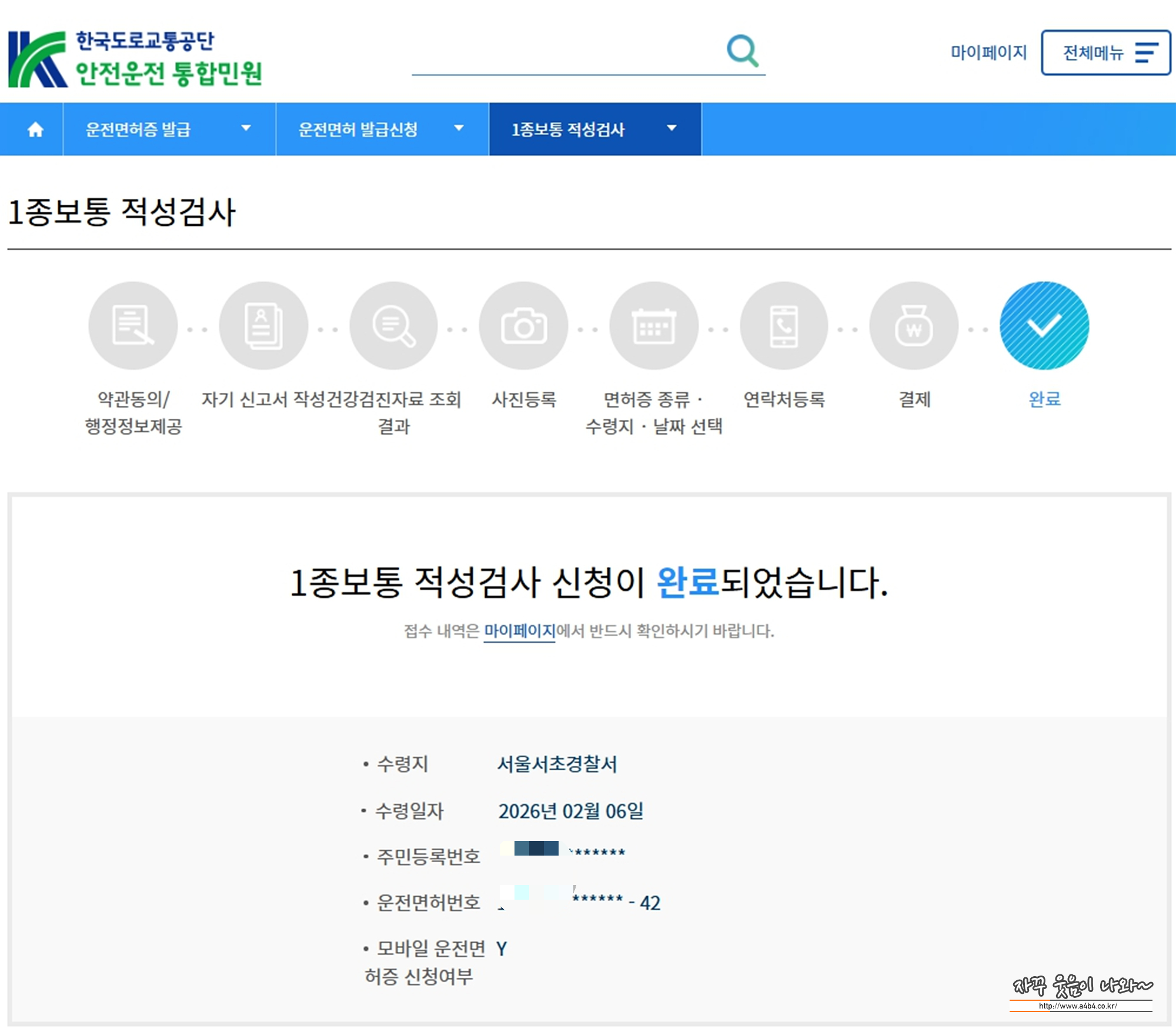The width and height of the screenshot is (1176, 1032).
Task: Click the blue 완료 checkmark step icon
Action: 1044,325
